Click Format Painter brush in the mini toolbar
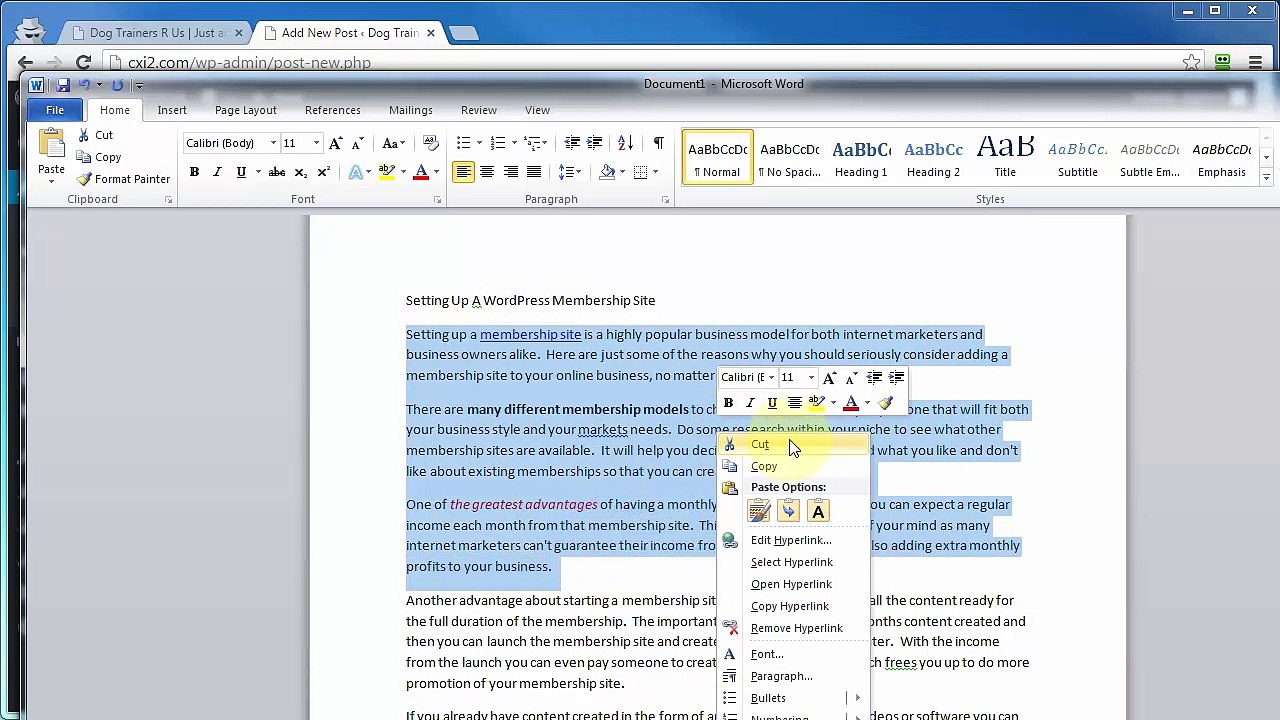The width and height of the screenshot is (1280, 720). tap(885, 403)
